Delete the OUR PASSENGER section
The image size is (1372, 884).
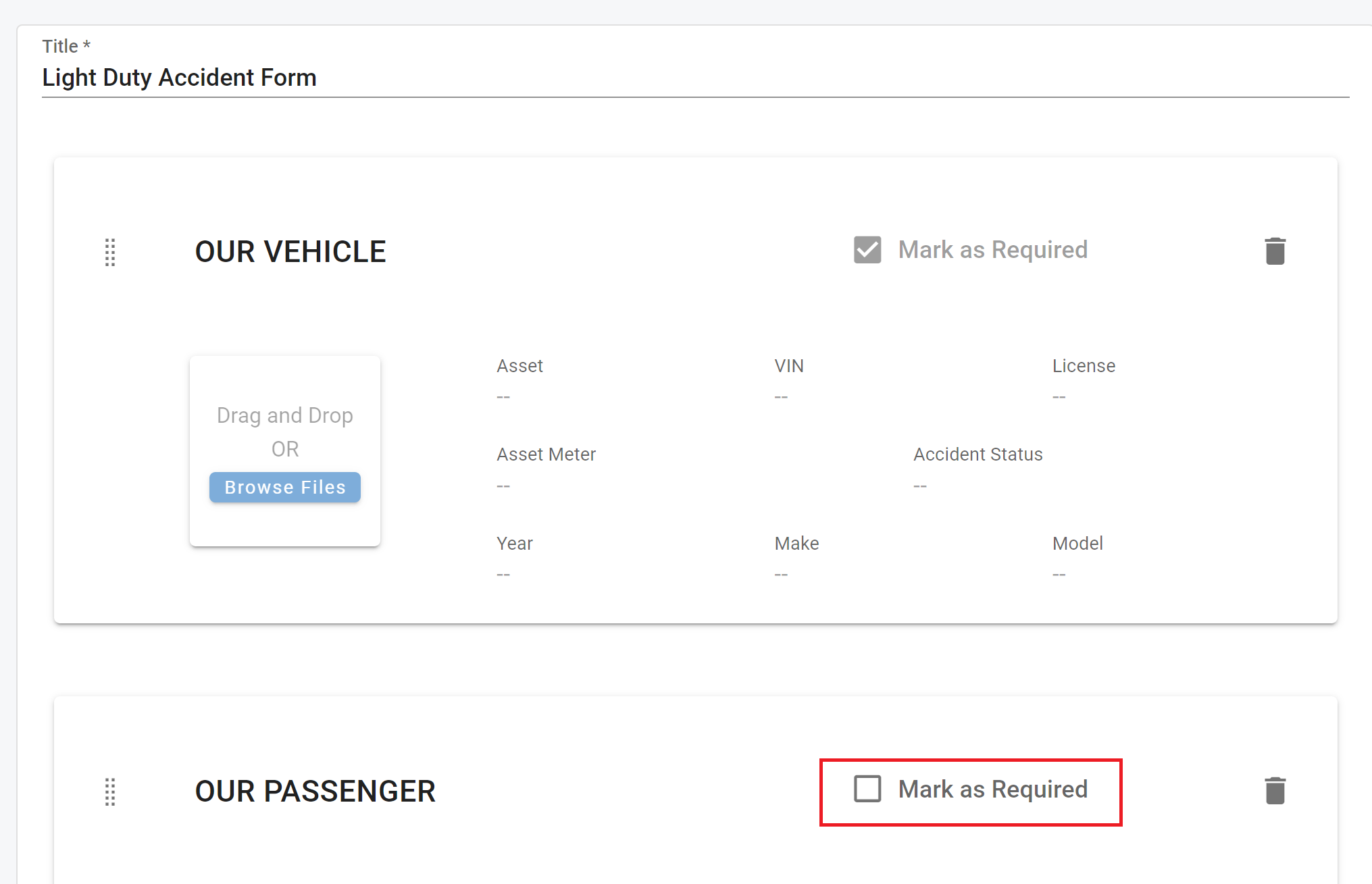[x=1275, y=791]
